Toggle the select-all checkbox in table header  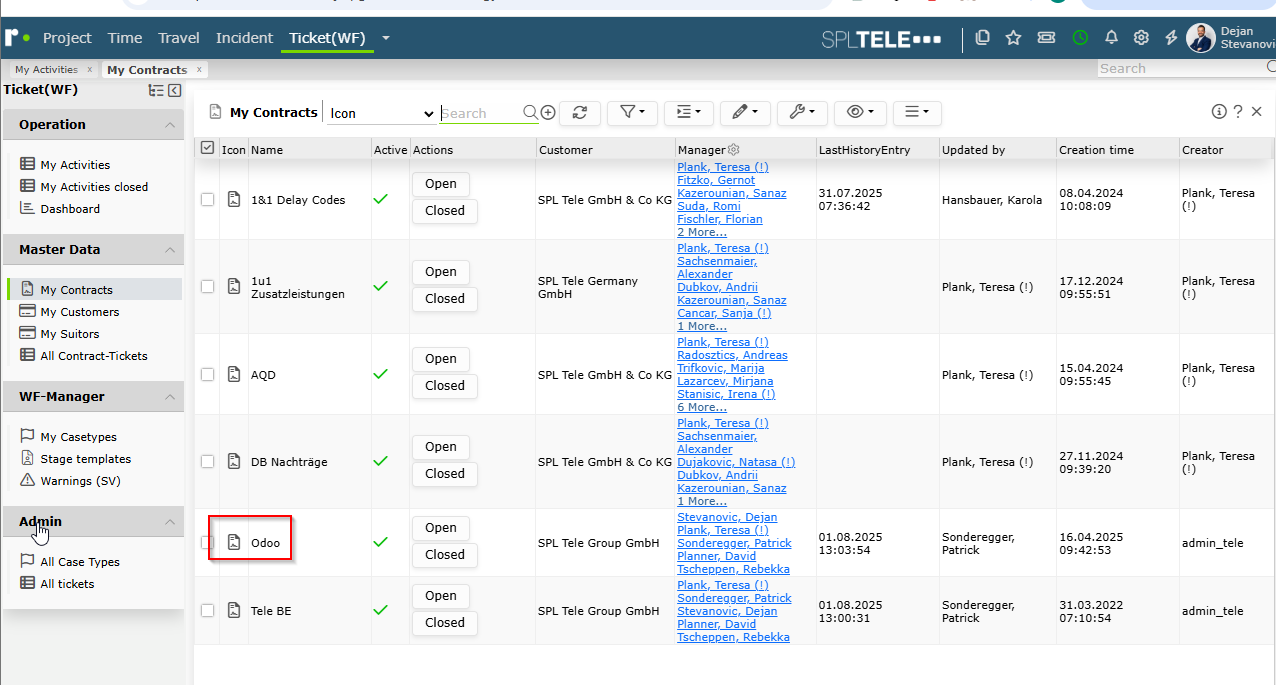(207, 148)
